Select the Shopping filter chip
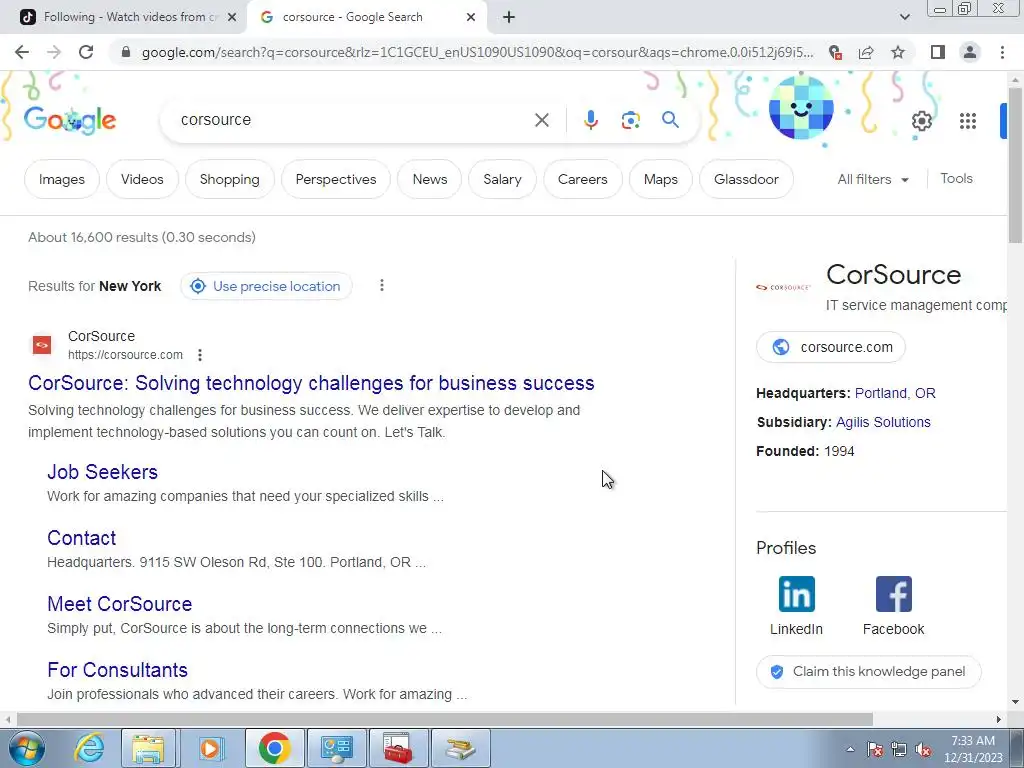This screenshot has height=768, width=1024. 229,179
